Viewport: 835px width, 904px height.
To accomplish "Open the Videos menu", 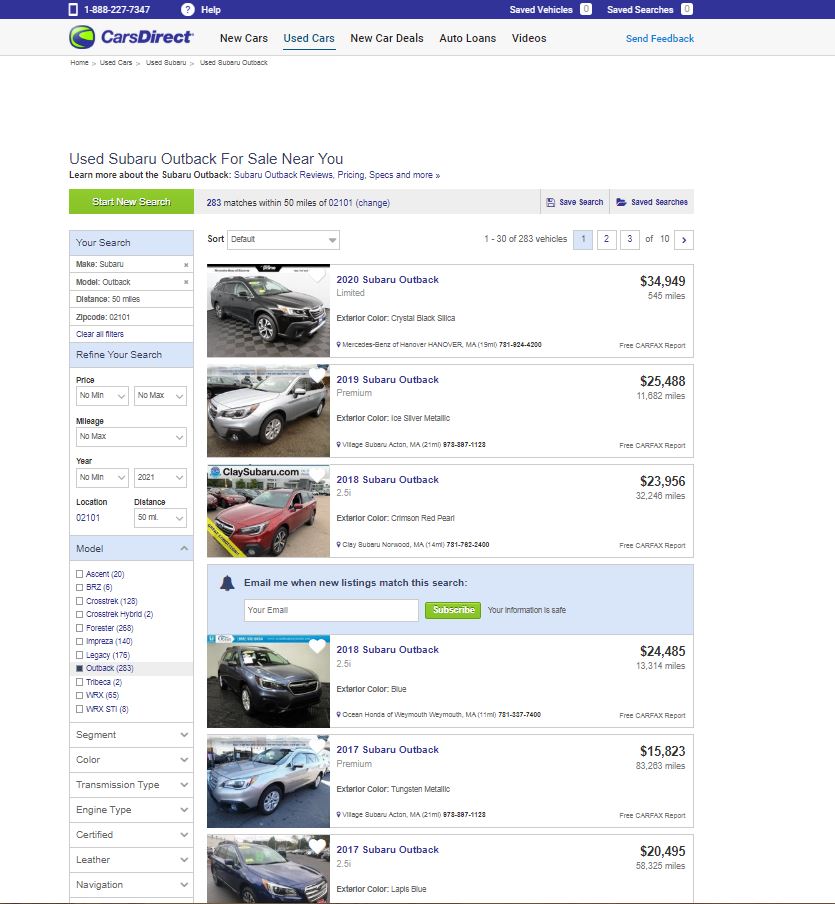I will (529, 38).
